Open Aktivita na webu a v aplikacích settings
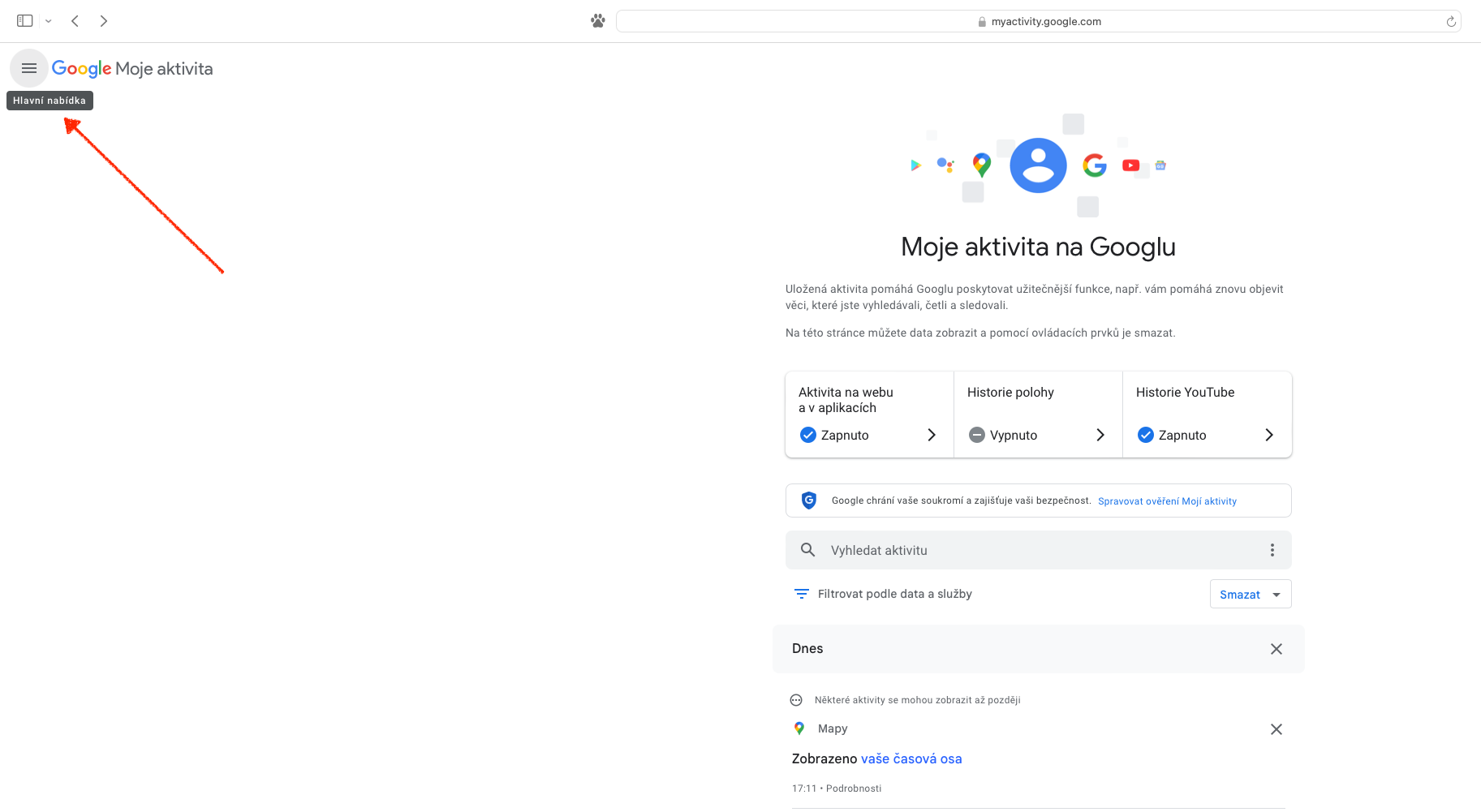This screenshot has width=1481, height=812. point(869,415)
